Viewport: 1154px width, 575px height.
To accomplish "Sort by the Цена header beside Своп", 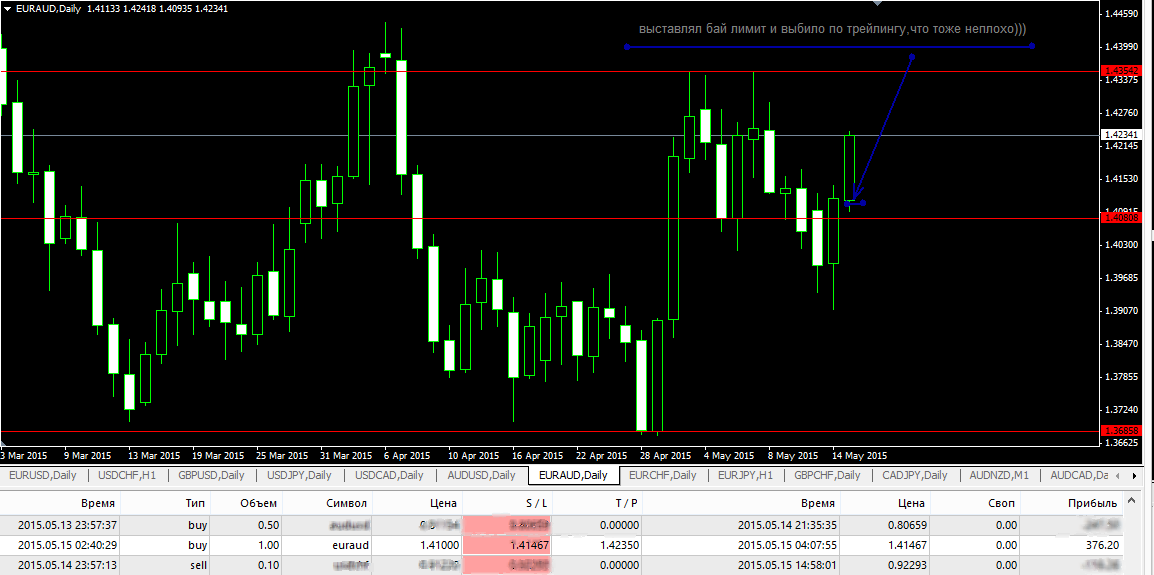I will (x=884, y=504).
